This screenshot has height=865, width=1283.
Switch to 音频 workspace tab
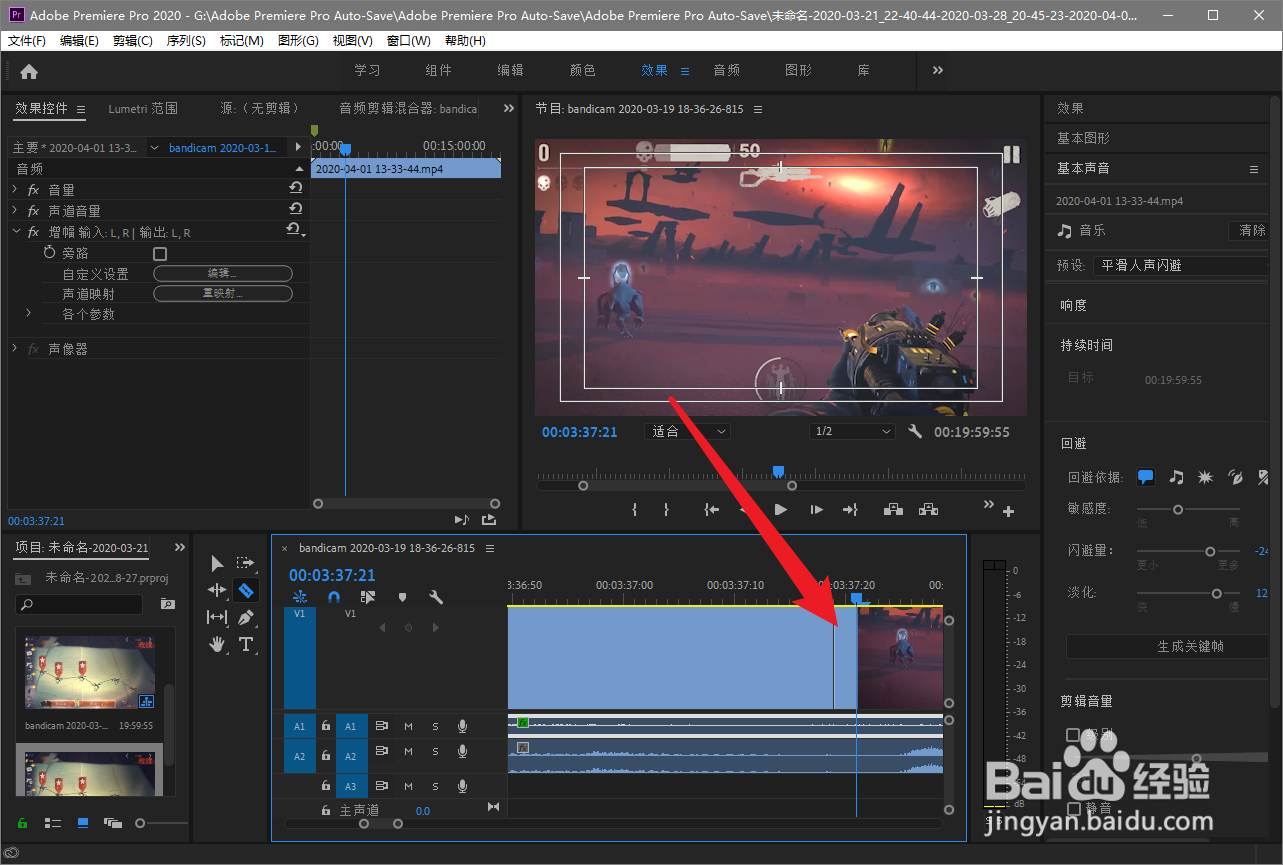(x=727, y=70)
